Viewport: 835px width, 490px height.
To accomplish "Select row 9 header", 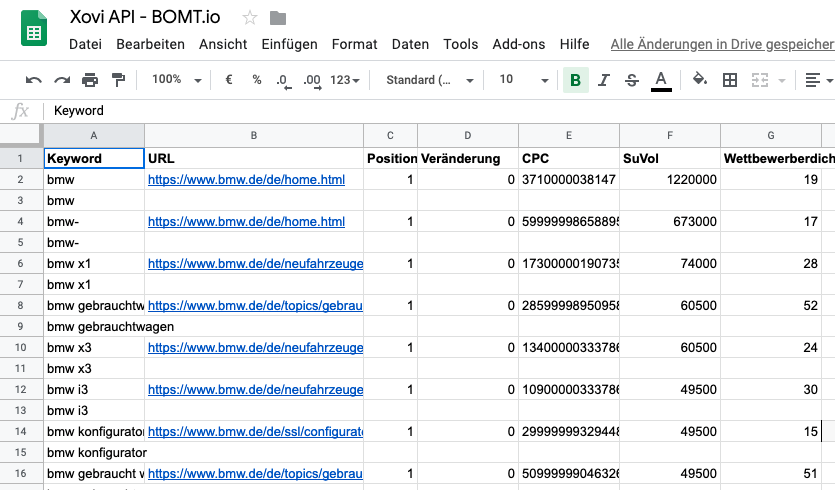I will click(x=21, y=326).
